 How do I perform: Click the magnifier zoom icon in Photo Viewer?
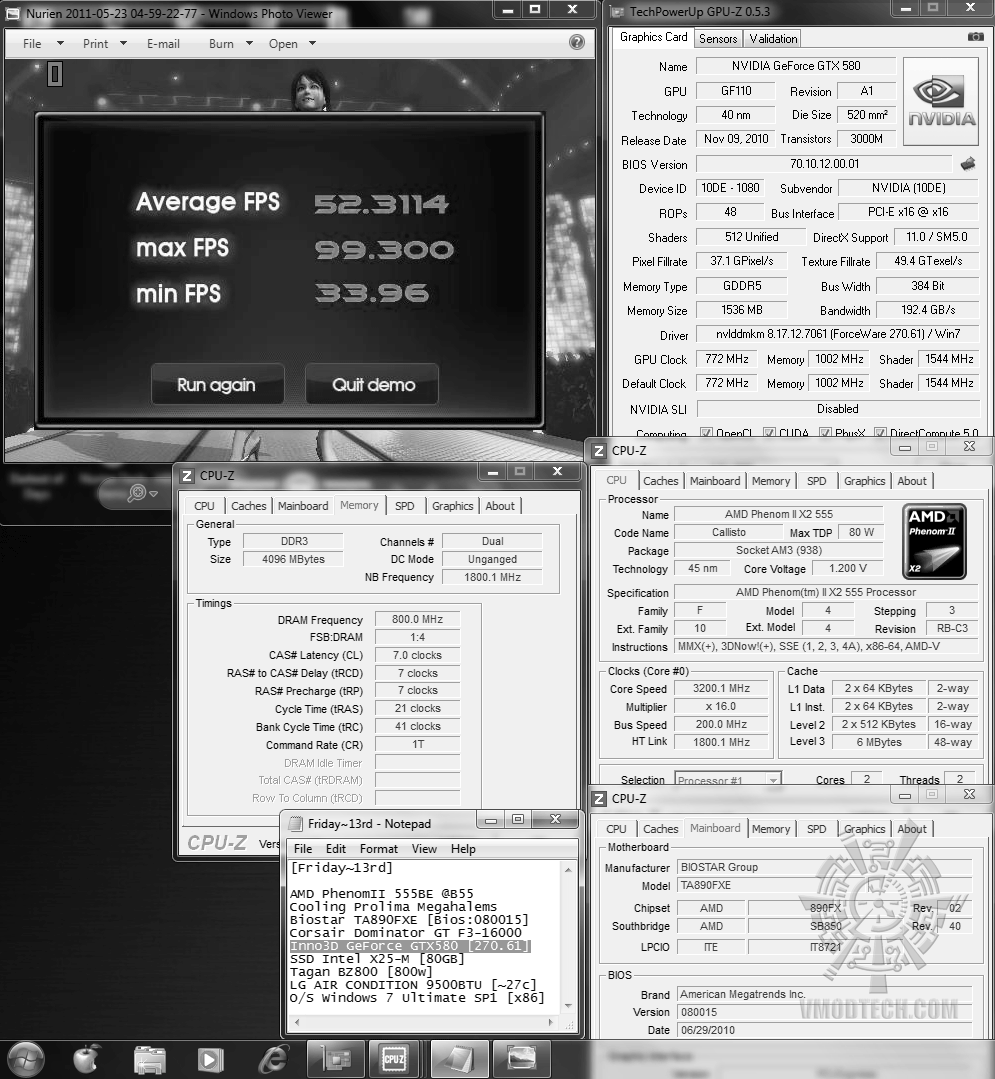coord(137,493)
